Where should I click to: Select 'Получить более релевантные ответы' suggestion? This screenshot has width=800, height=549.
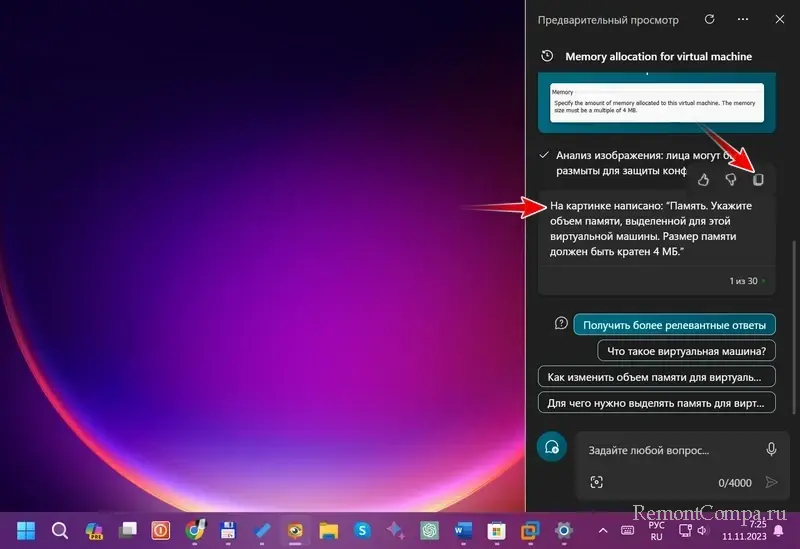(x=674, y=325)
